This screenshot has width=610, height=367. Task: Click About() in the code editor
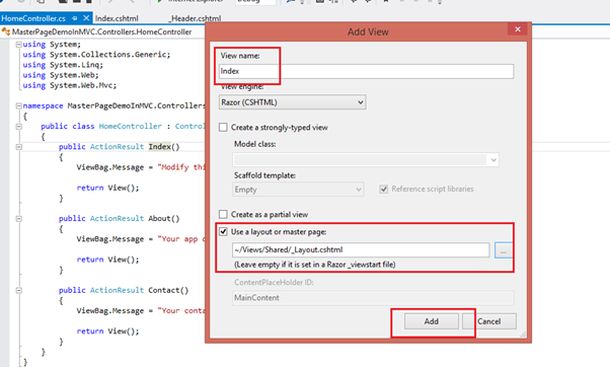coord(164,218)
